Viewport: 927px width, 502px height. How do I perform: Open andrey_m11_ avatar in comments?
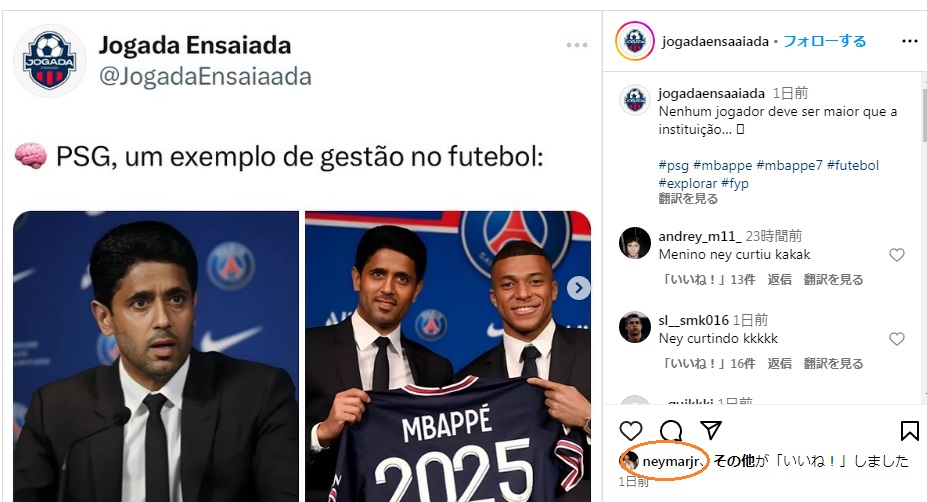coord(635,243)
